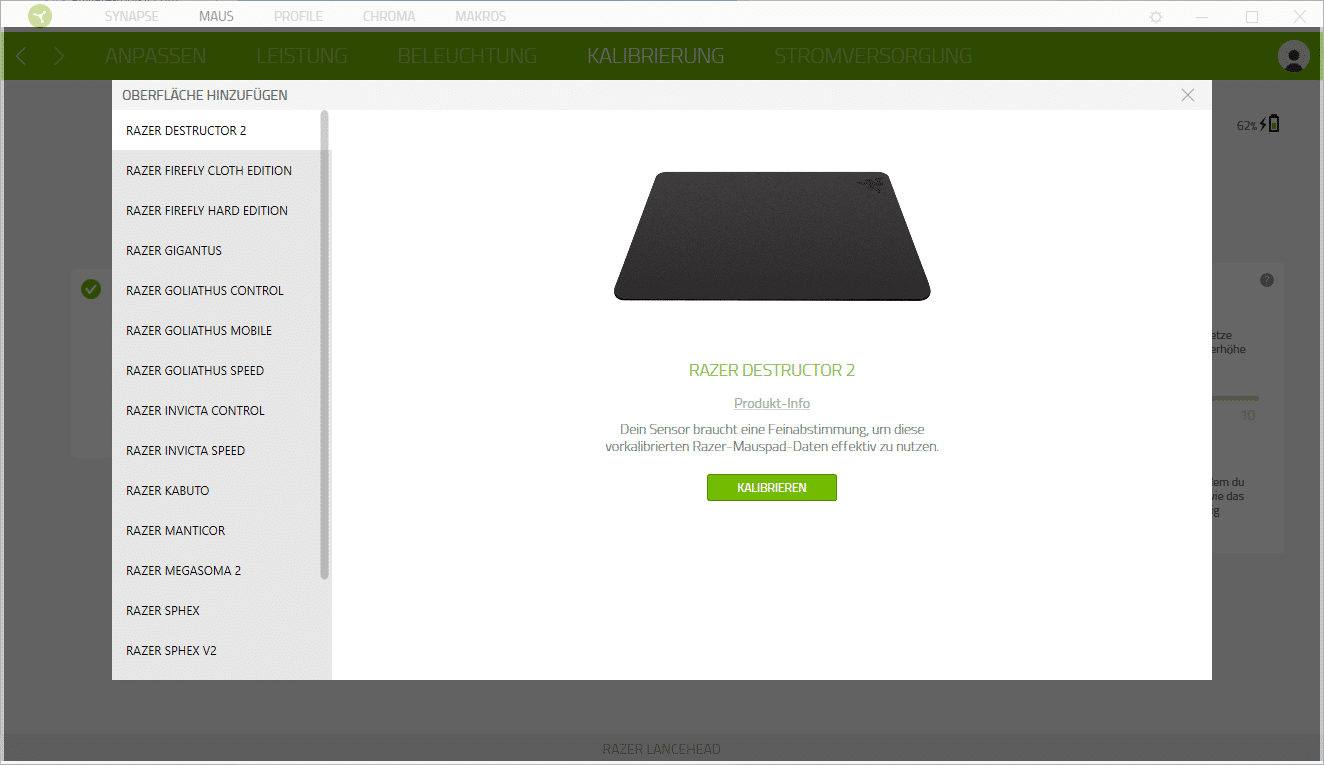Switch to the Leistung tab
The image size is (1324, 765).
[x=301, y=56]
